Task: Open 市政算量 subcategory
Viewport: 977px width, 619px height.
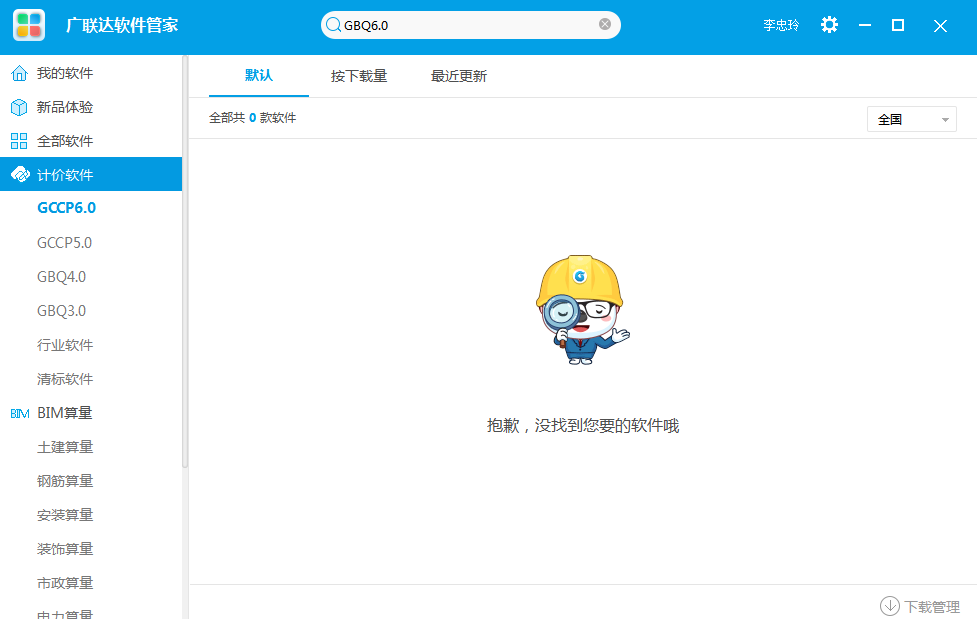Action: point(65,583)
